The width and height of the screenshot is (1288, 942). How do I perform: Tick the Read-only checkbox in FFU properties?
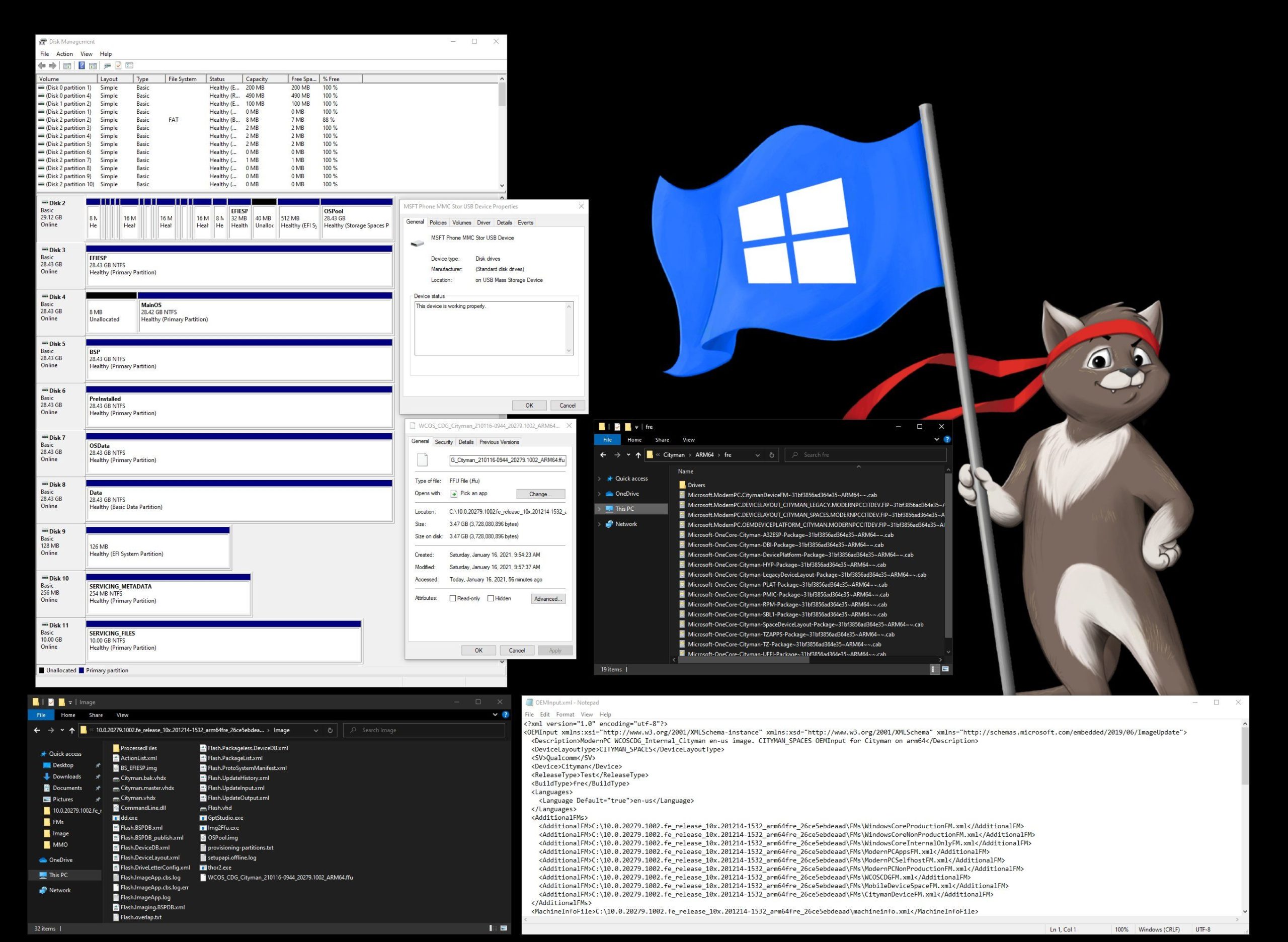(x=453, y=598)
